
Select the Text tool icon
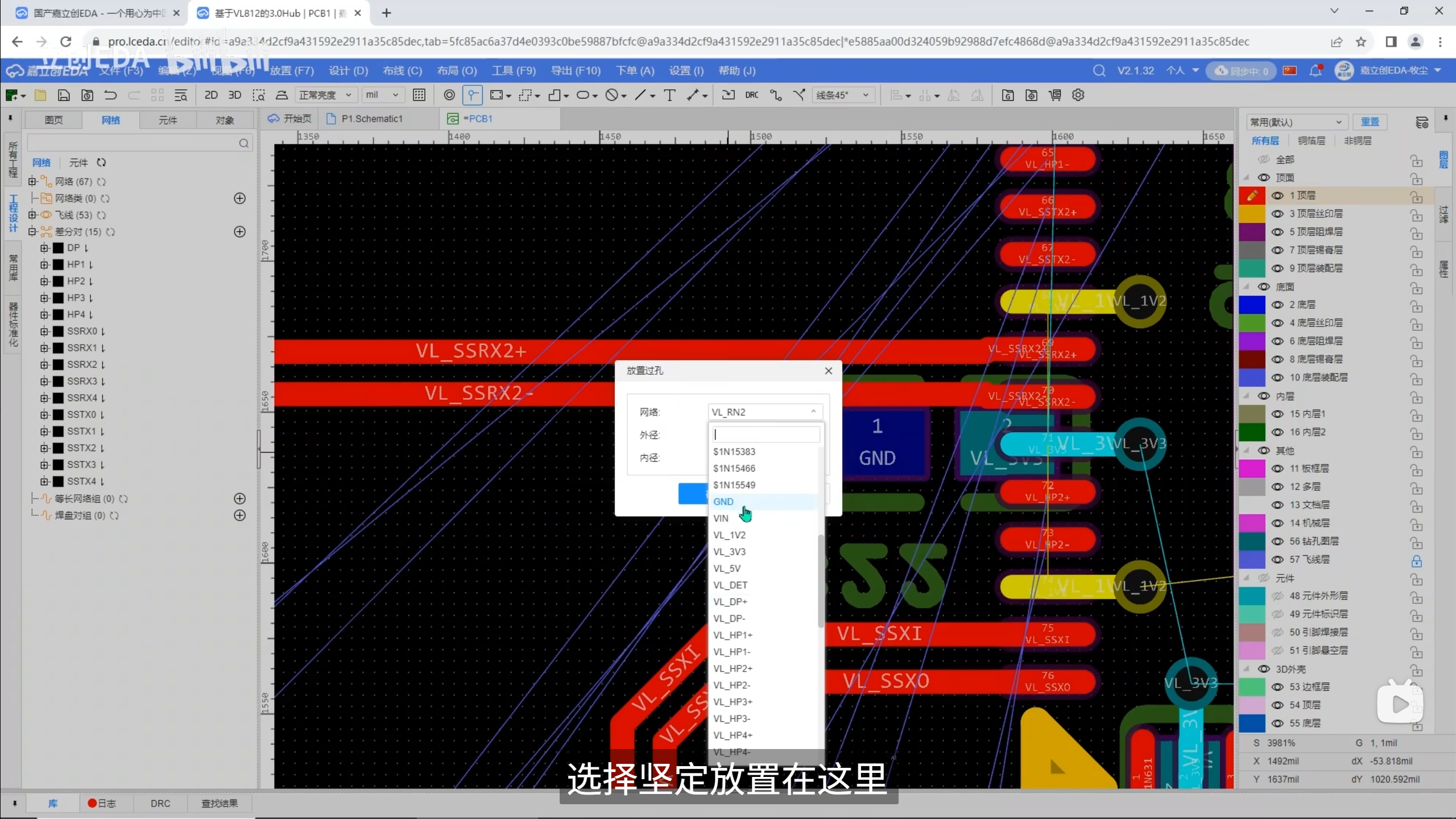670,95
